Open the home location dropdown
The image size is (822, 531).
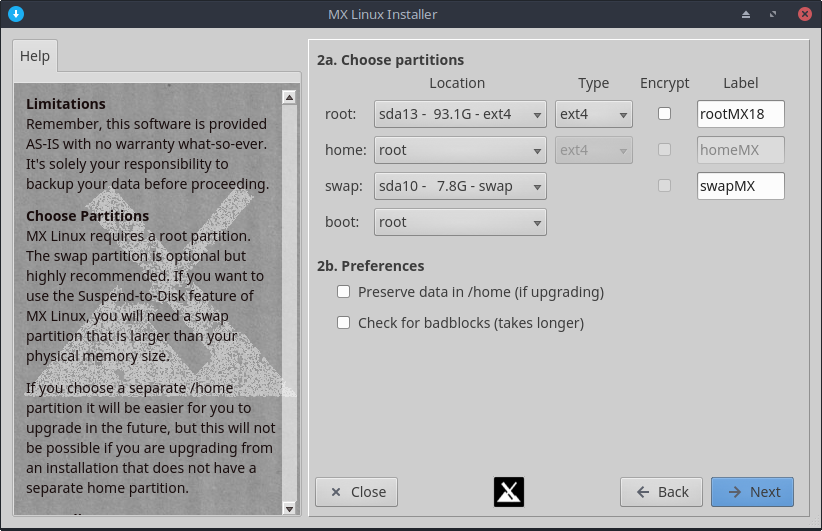click(460, 150)
